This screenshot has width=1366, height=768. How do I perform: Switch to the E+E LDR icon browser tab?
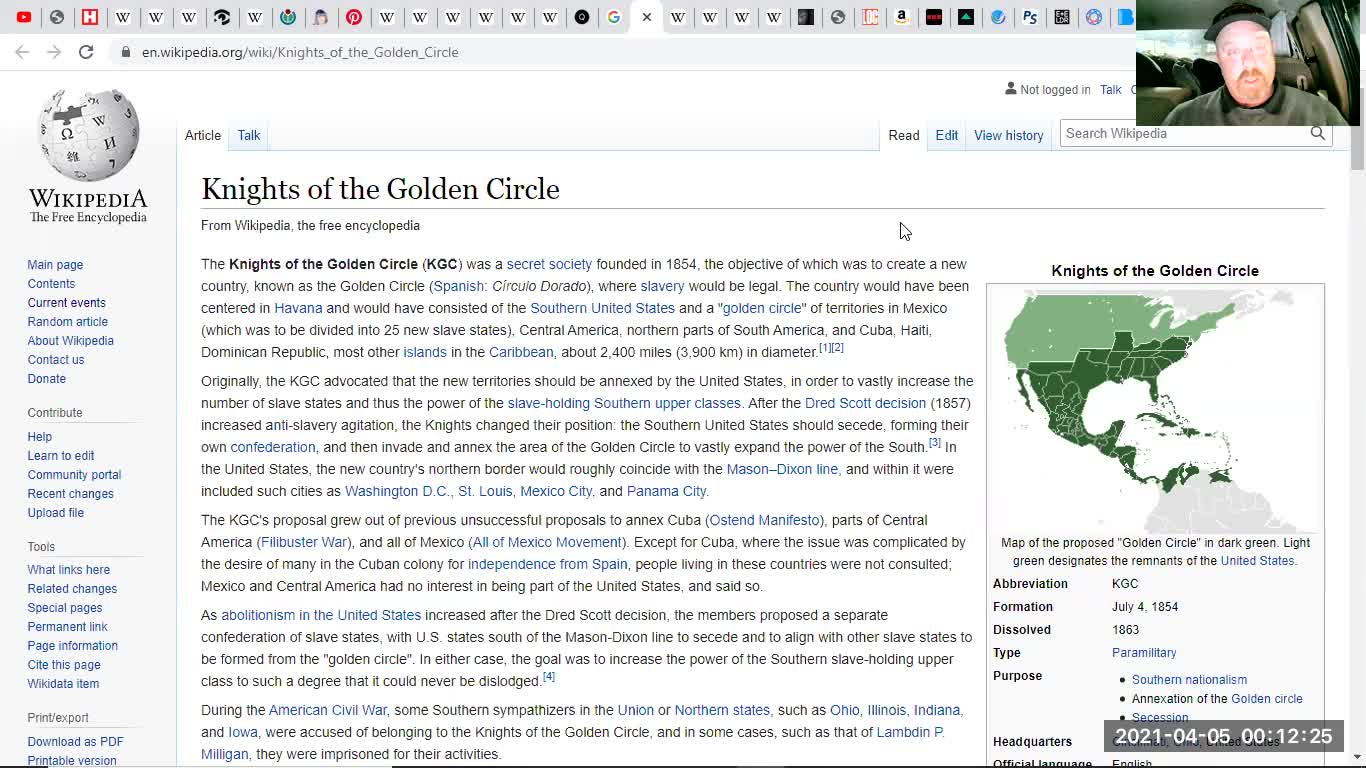tap(1062, 17)
